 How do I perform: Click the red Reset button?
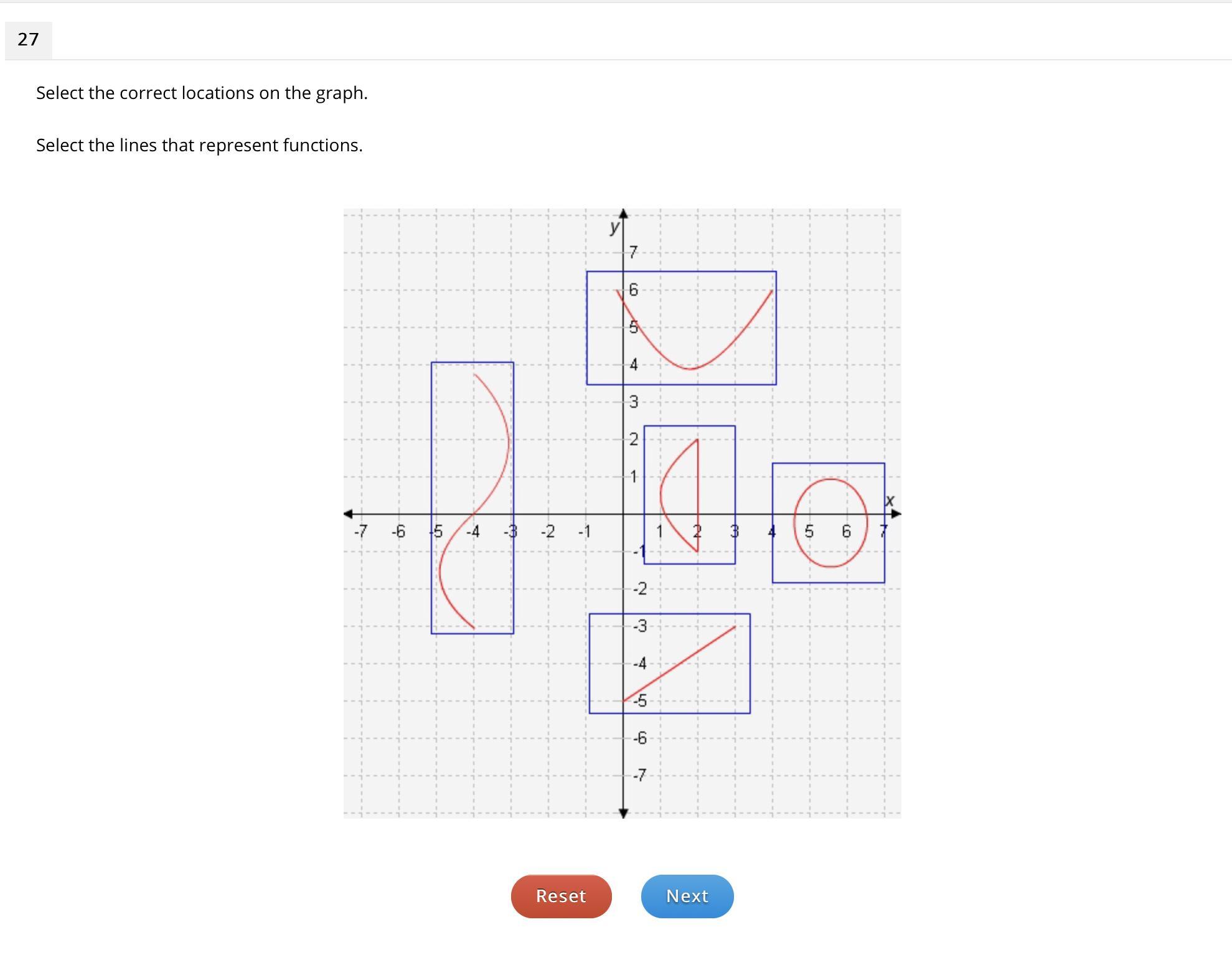click(561, 896)
